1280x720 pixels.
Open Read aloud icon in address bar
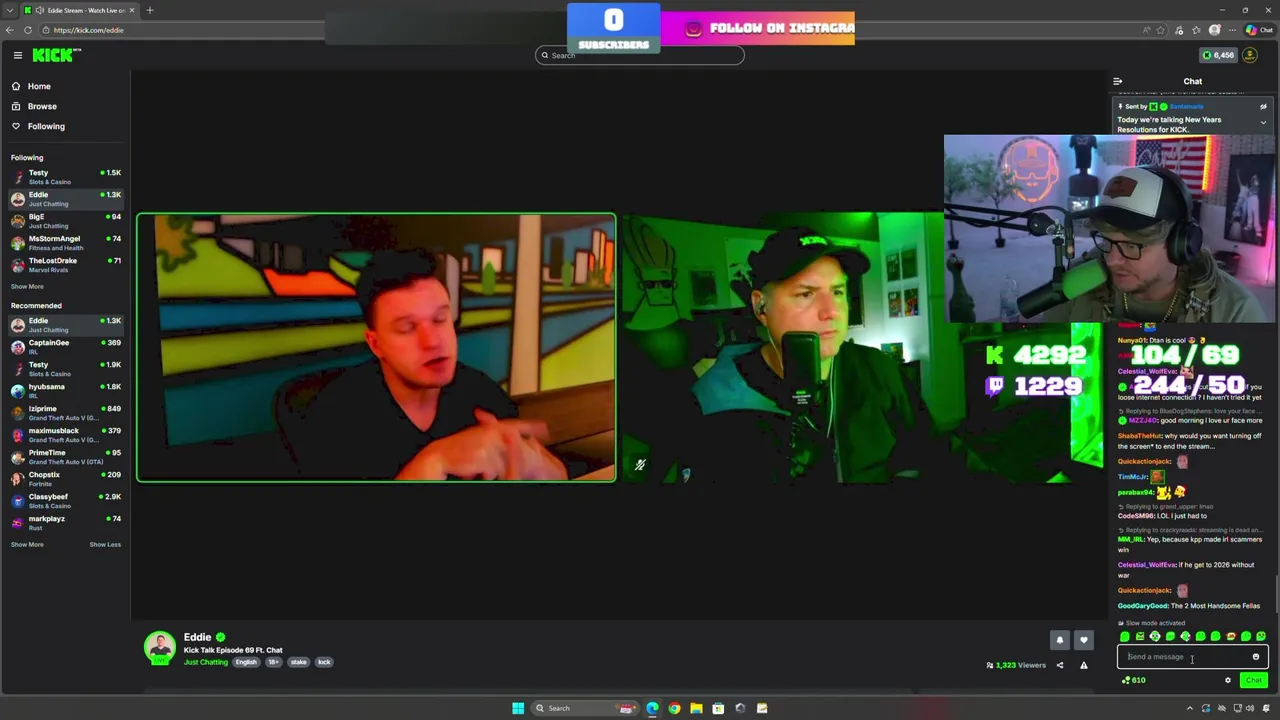coord(1146,30)
